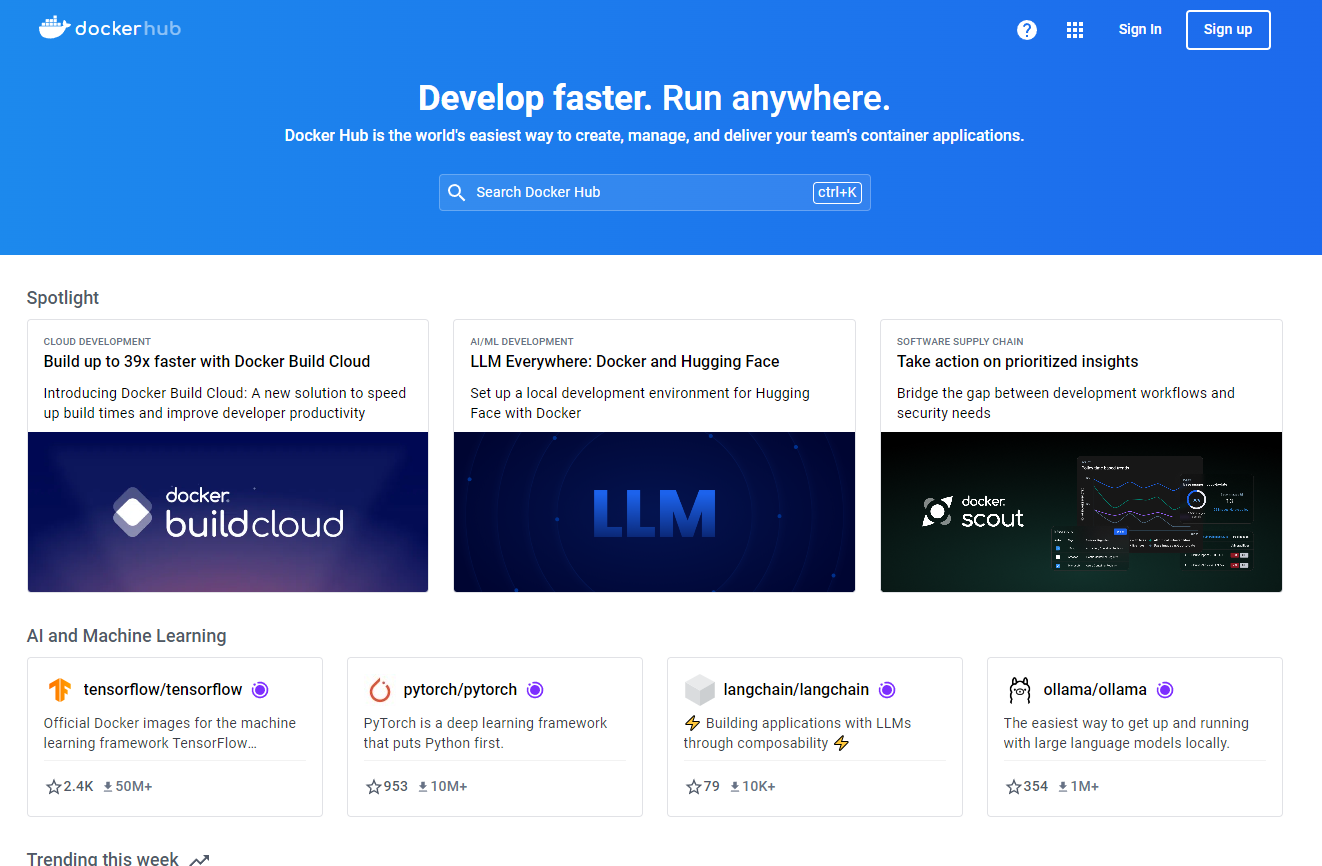Click the LLM banner image
Image resolution: width=1322 pixels, height=866 pixels.
pos(655,512)
